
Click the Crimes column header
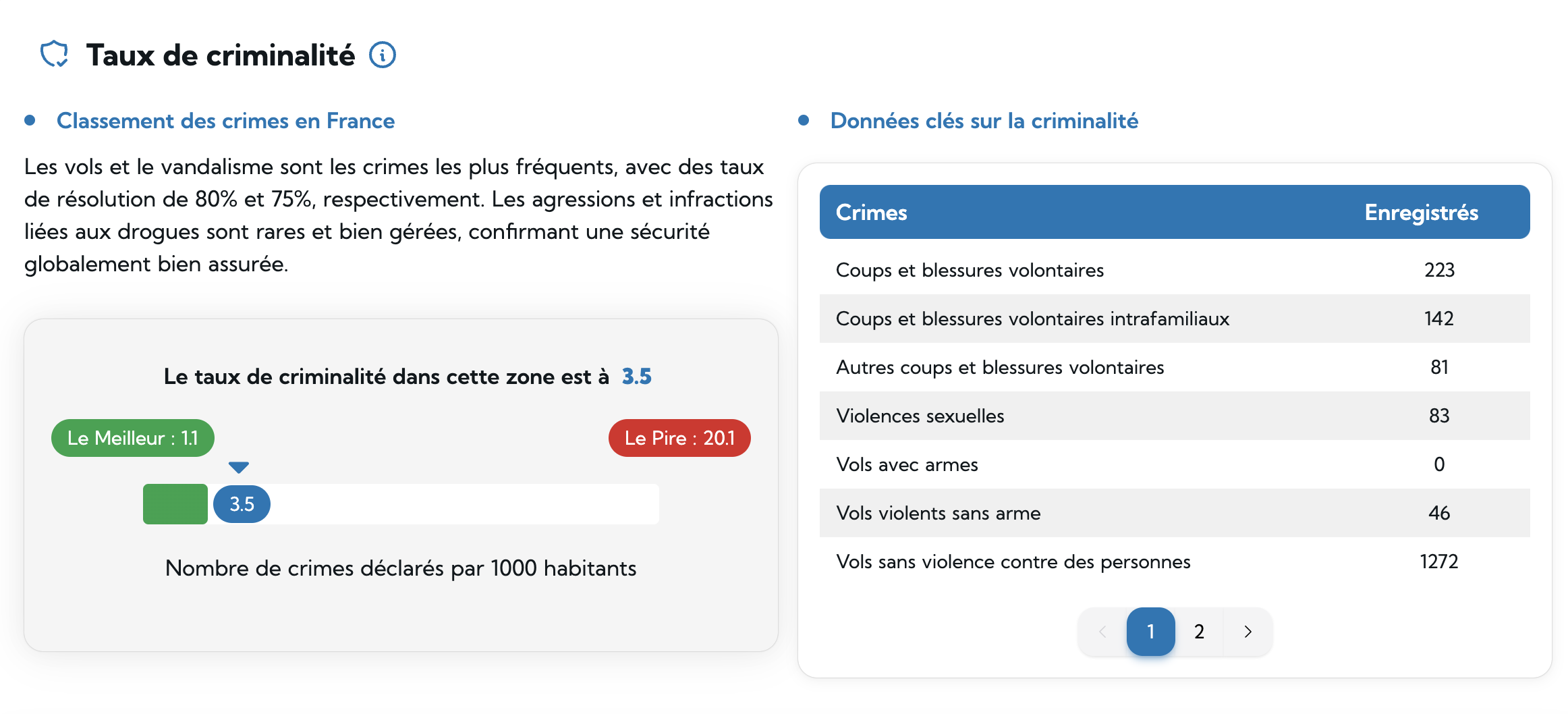tap(871, 212)
